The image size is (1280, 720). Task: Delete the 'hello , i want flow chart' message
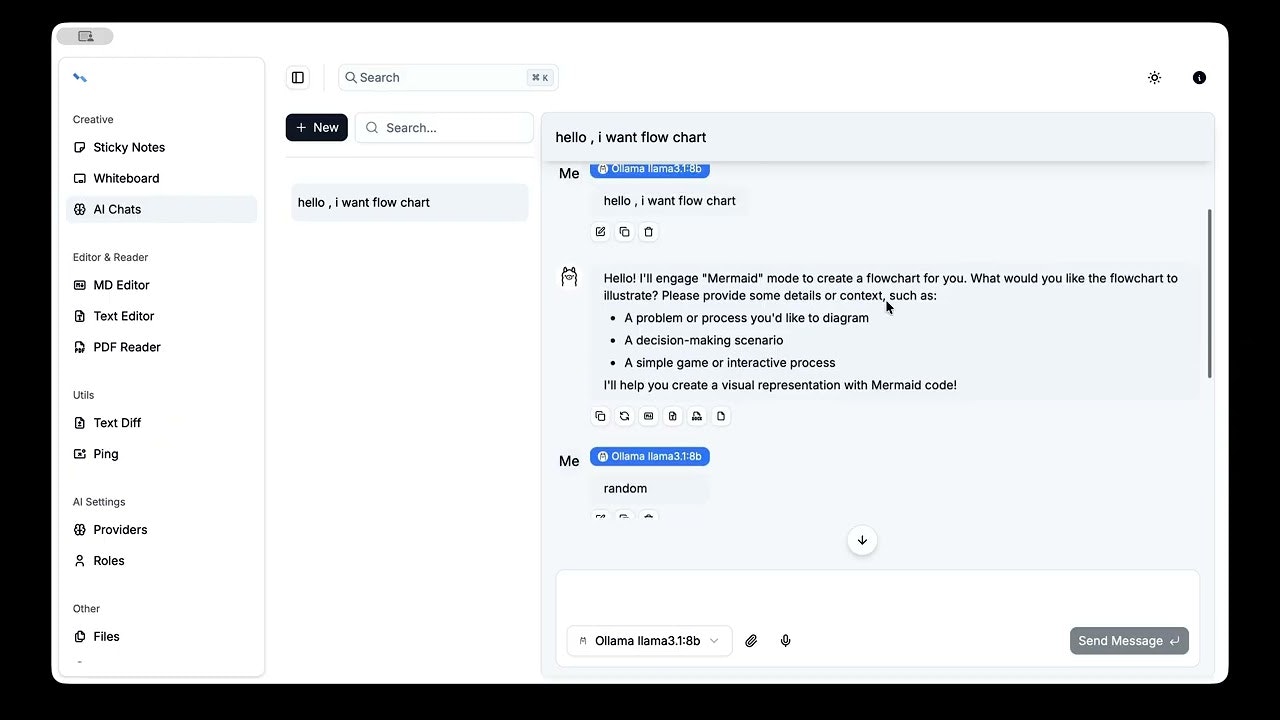pyautogui.click(x=648, y=232)
